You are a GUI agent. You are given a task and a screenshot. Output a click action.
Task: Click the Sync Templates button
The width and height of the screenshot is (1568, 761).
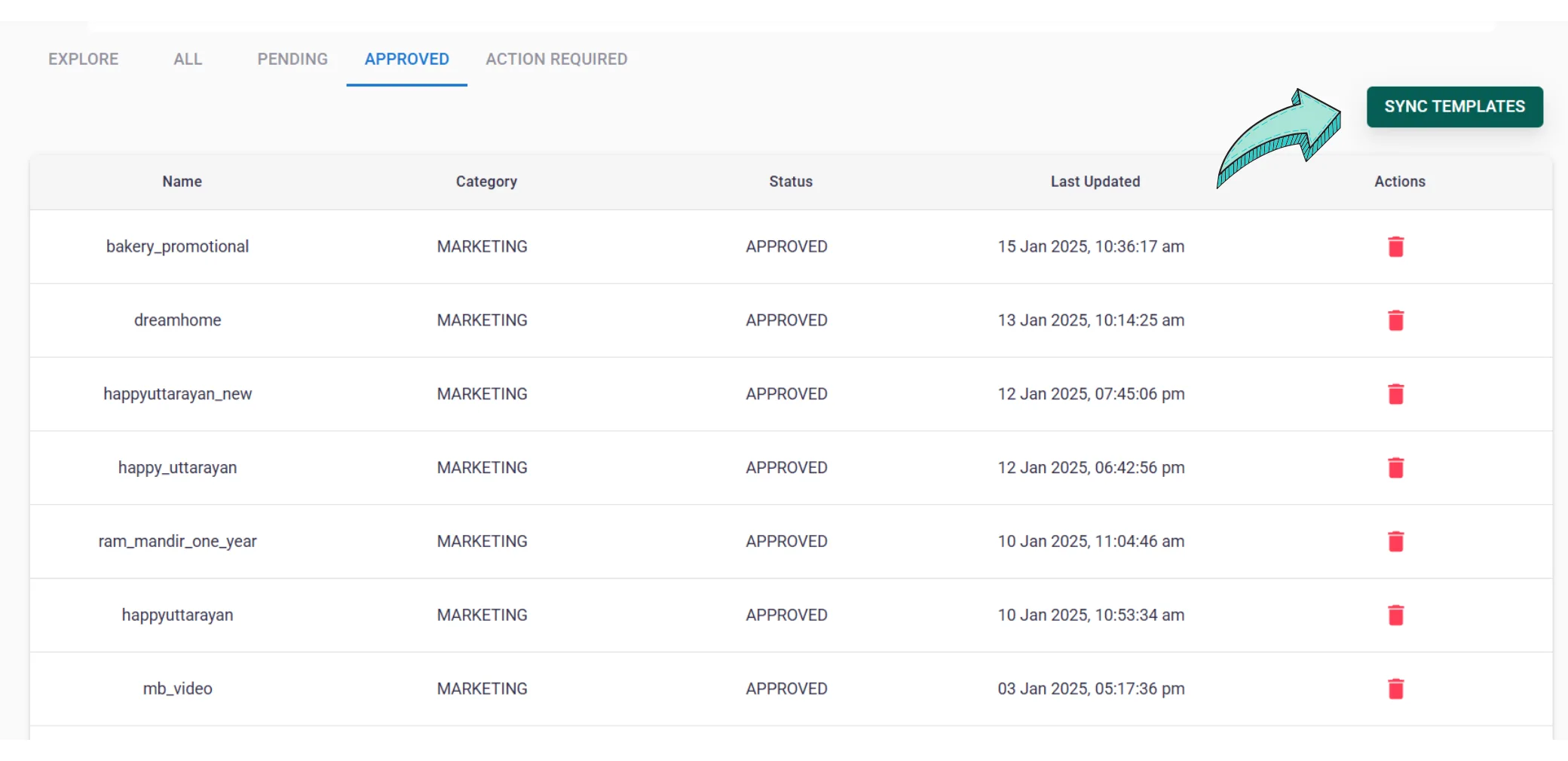pyautogui.click(x=1455, y=106)
